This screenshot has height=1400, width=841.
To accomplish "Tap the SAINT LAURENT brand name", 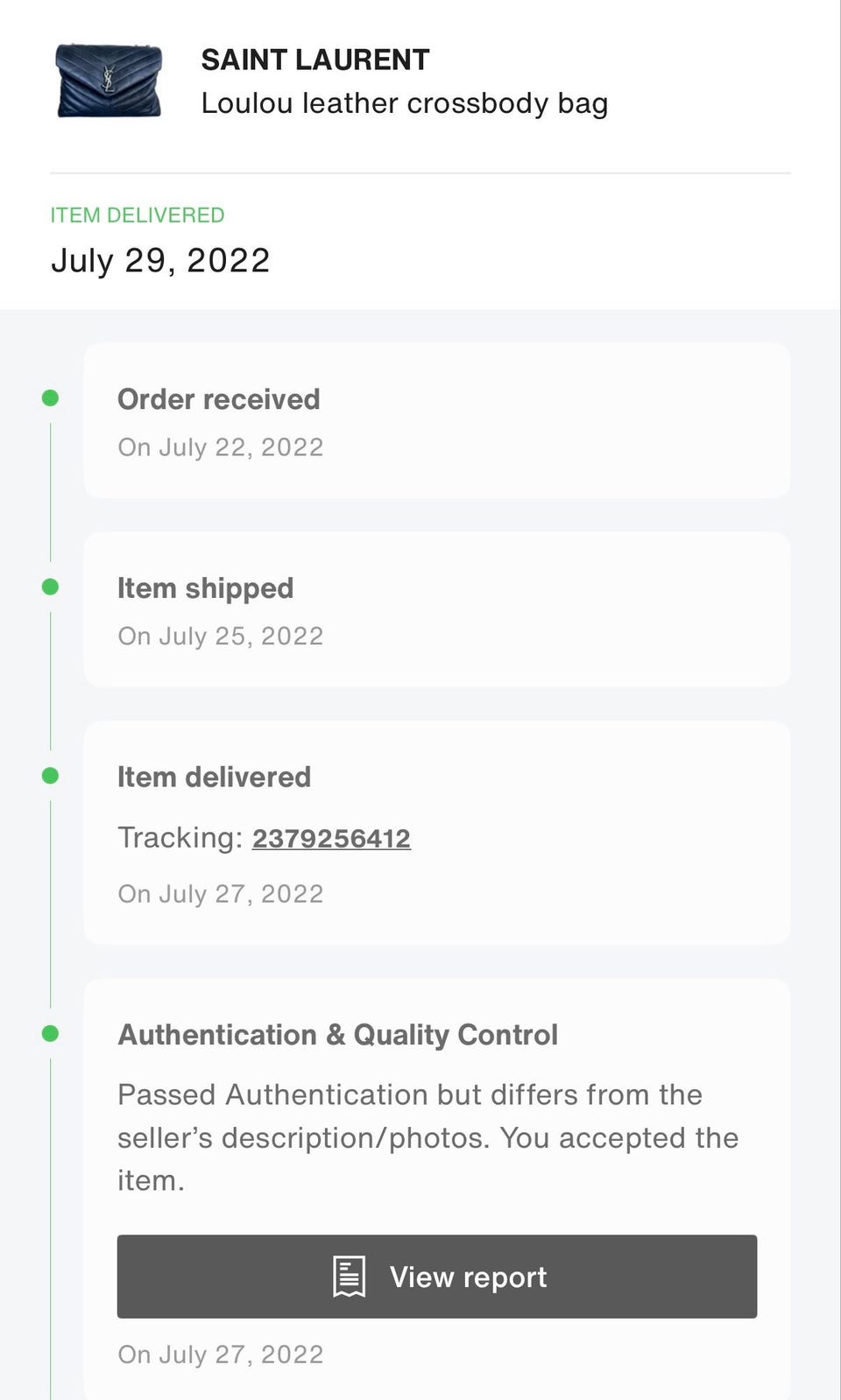I will (x=315, y=60).
